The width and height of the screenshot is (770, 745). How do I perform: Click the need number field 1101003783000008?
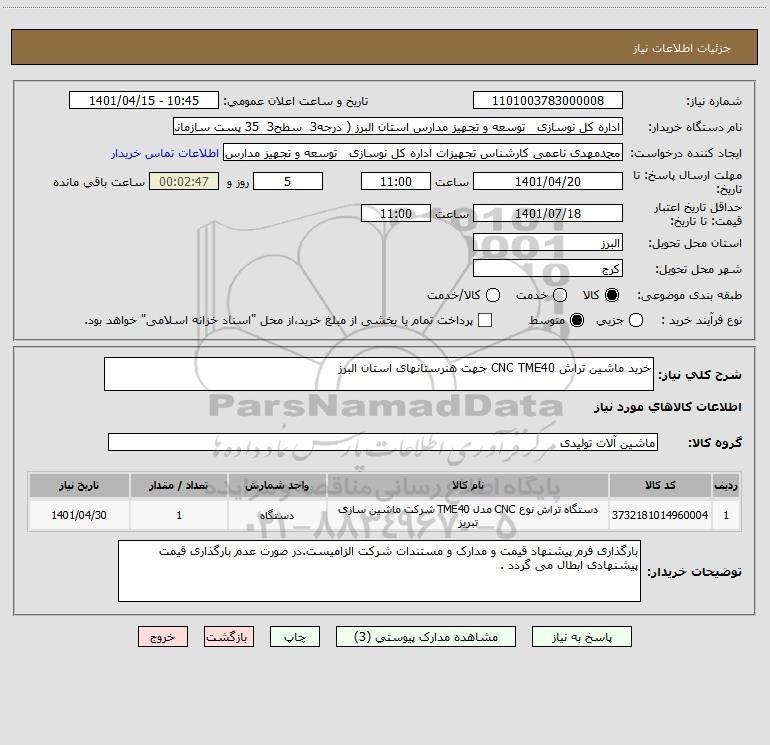(x=548, y=101)
